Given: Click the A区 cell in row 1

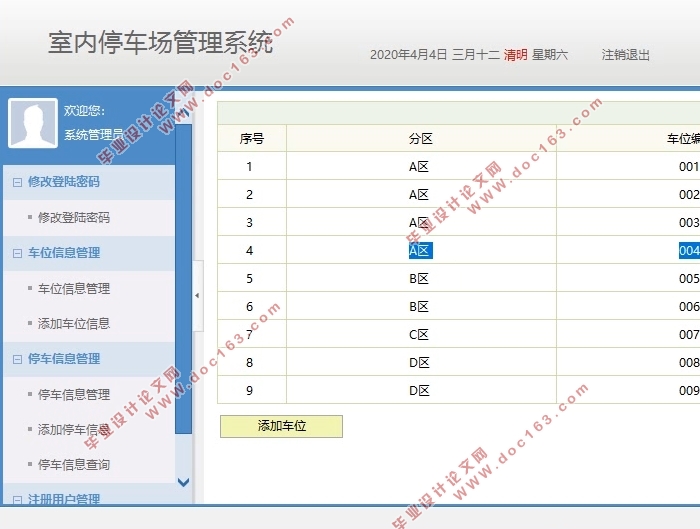Looking at the screenshot, I should [419, 167].
